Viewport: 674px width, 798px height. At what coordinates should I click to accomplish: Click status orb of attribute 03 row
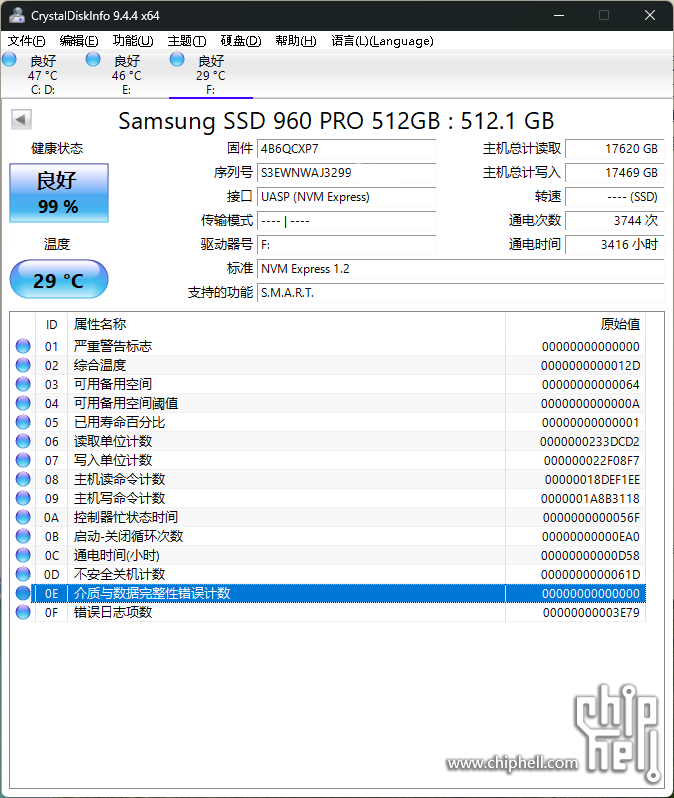(x=23, y=384)
